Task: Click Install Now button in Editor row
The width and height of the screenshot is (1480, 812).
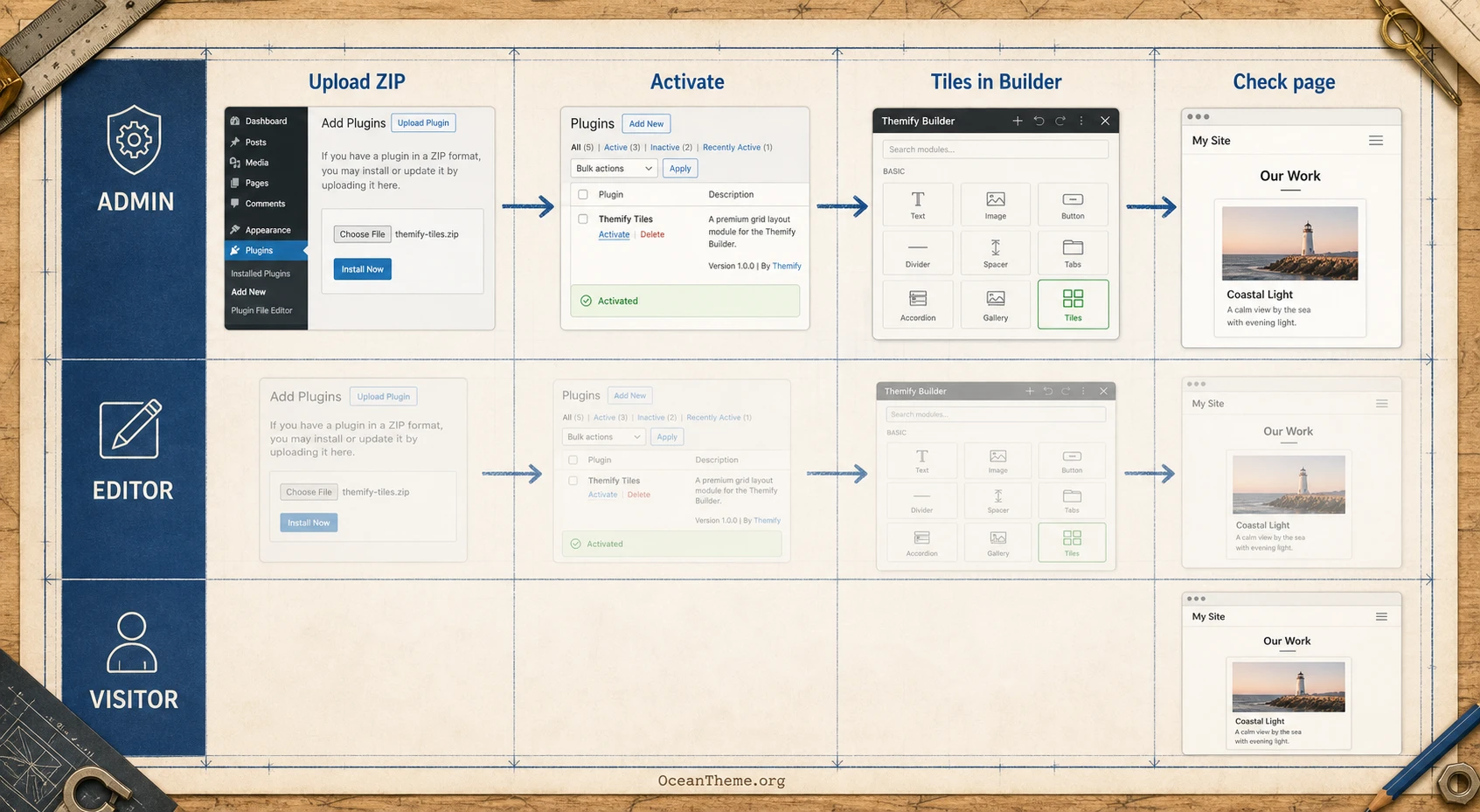Action: [309, 523]
